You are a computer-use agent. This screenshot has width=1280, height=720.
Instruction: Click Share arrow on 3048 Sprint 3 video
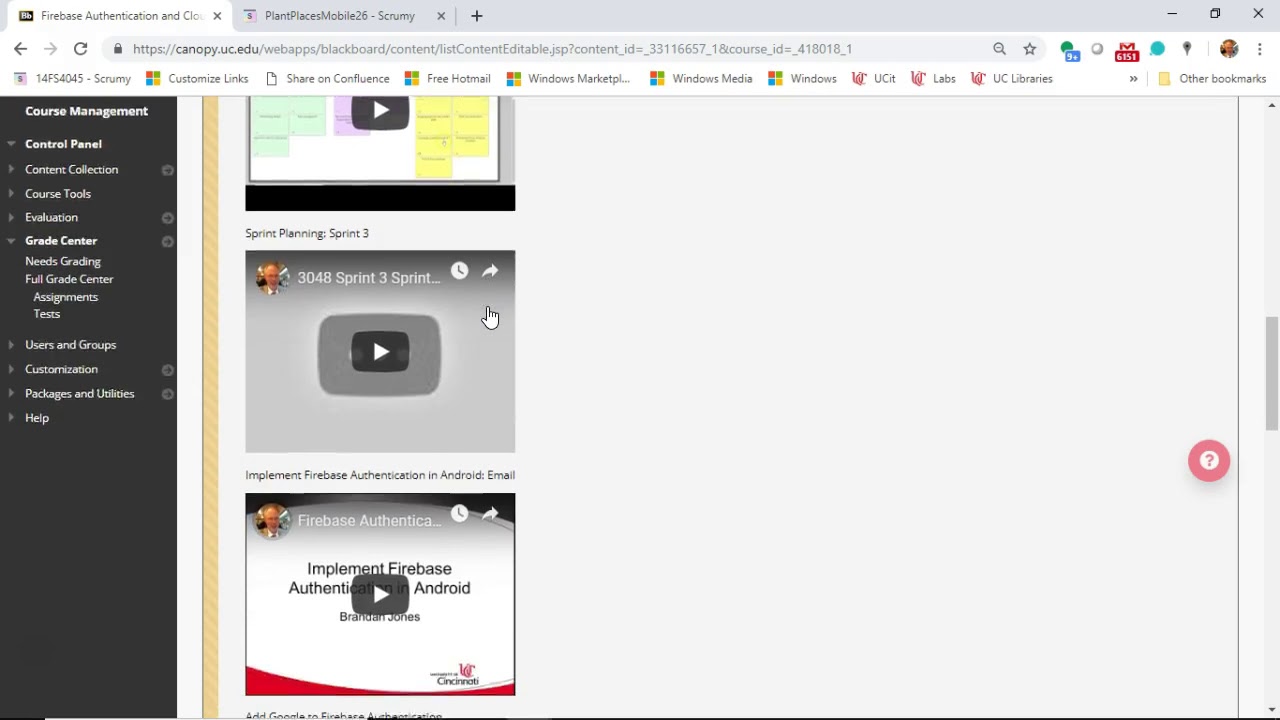click(490, 271)
